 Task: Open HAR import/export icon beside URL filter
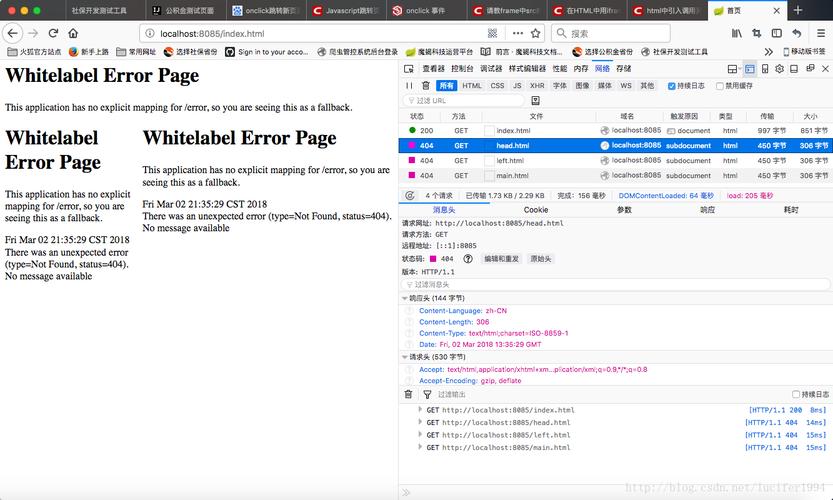(536, 100)
